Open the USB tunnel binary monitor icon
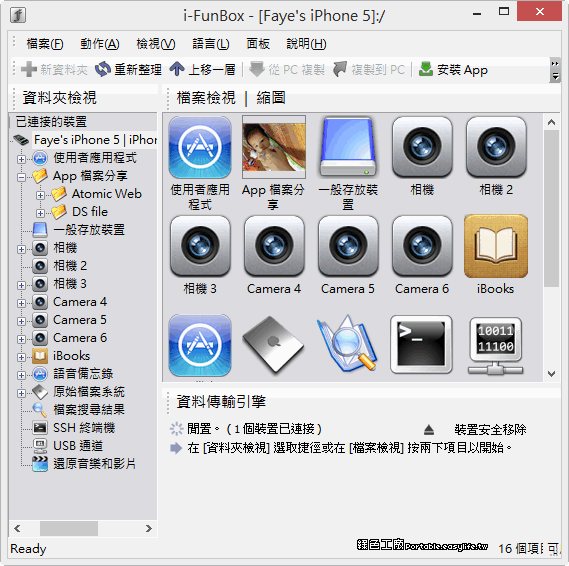The height and width of the screenshot is (566, 569). coord(495,345)
